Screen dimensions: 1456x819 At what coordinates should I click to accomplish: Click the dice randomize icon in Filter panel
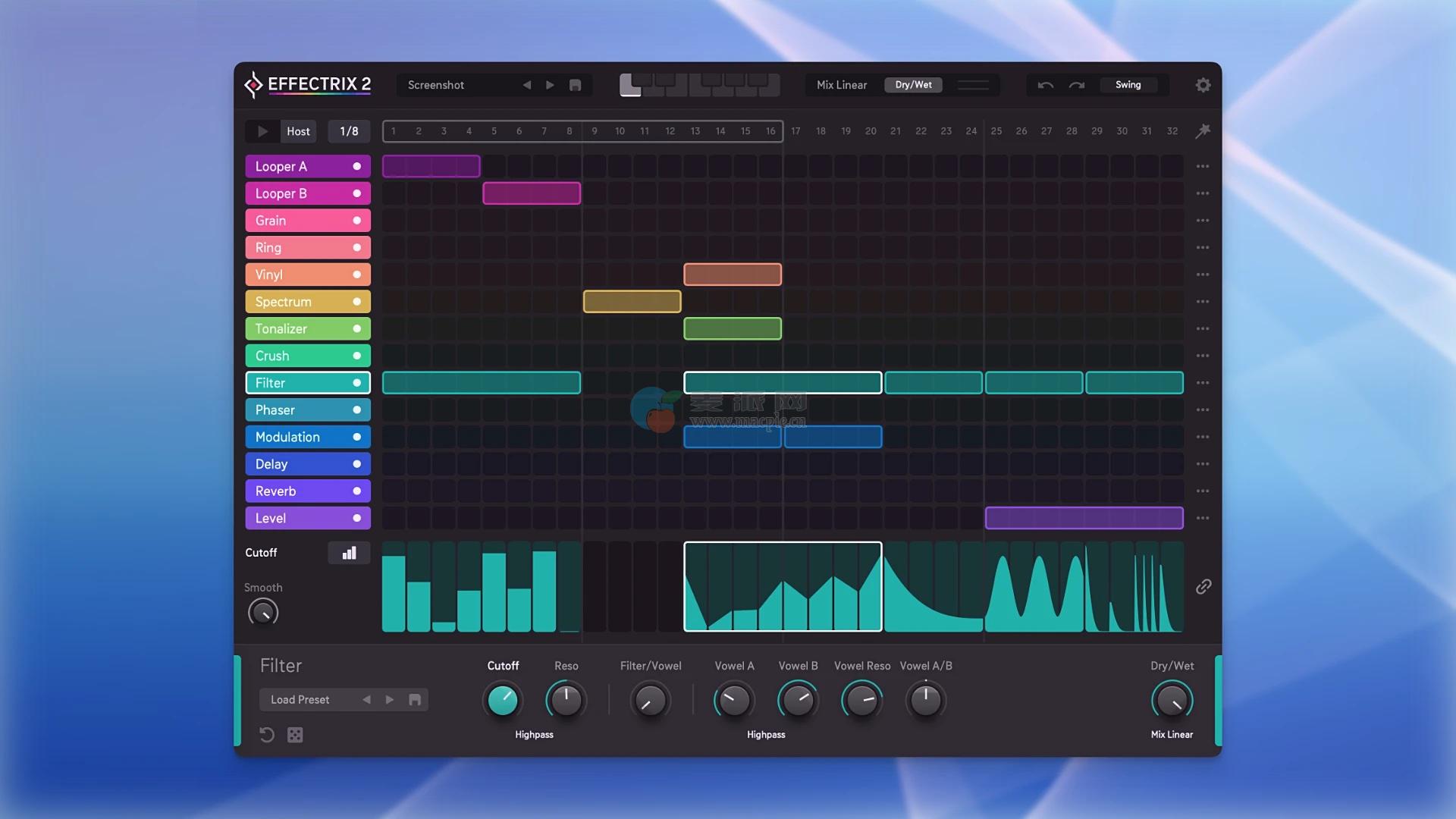[295, 735]
